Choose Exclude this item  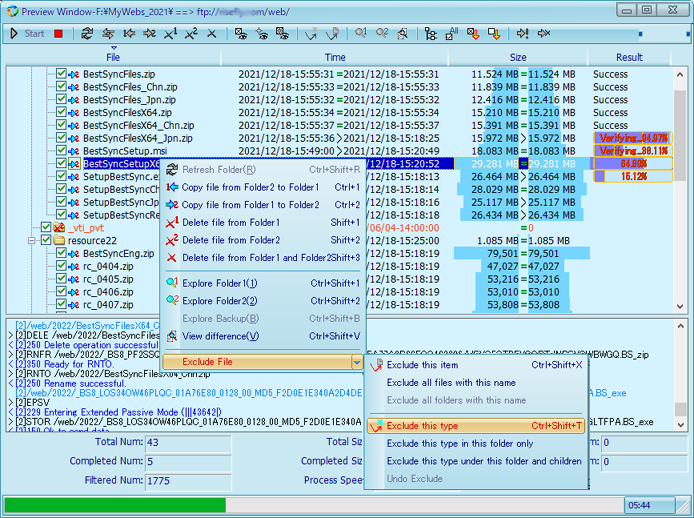(x=476, y=365)
